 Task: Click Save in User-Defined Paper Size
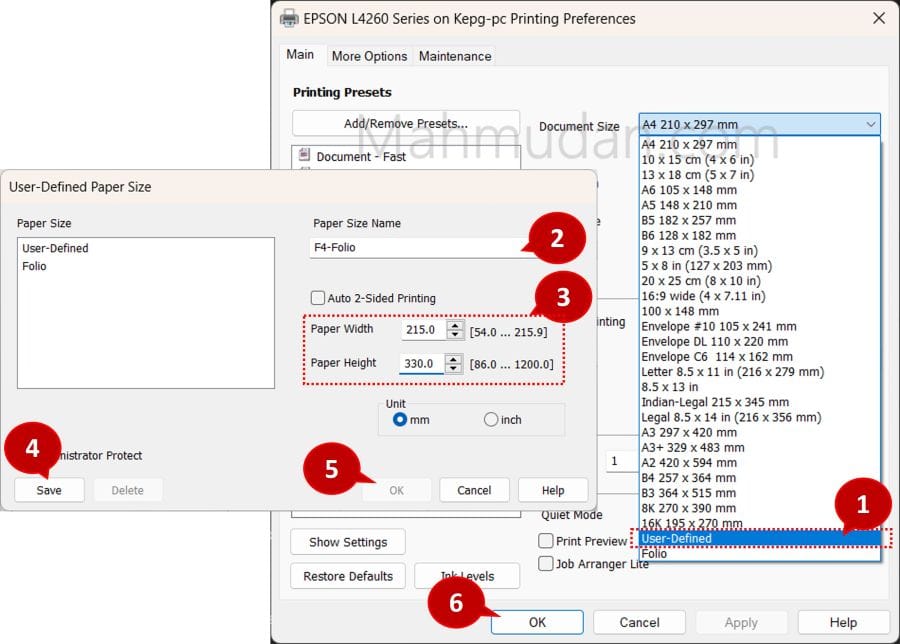pos(49,490)
